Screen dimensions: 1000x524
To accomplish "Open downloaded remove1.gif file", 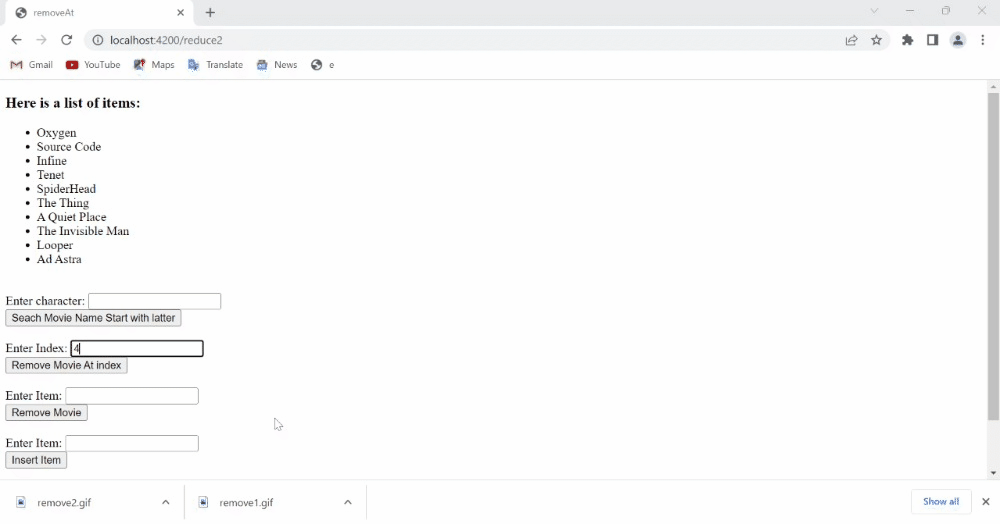I will 246,502.
